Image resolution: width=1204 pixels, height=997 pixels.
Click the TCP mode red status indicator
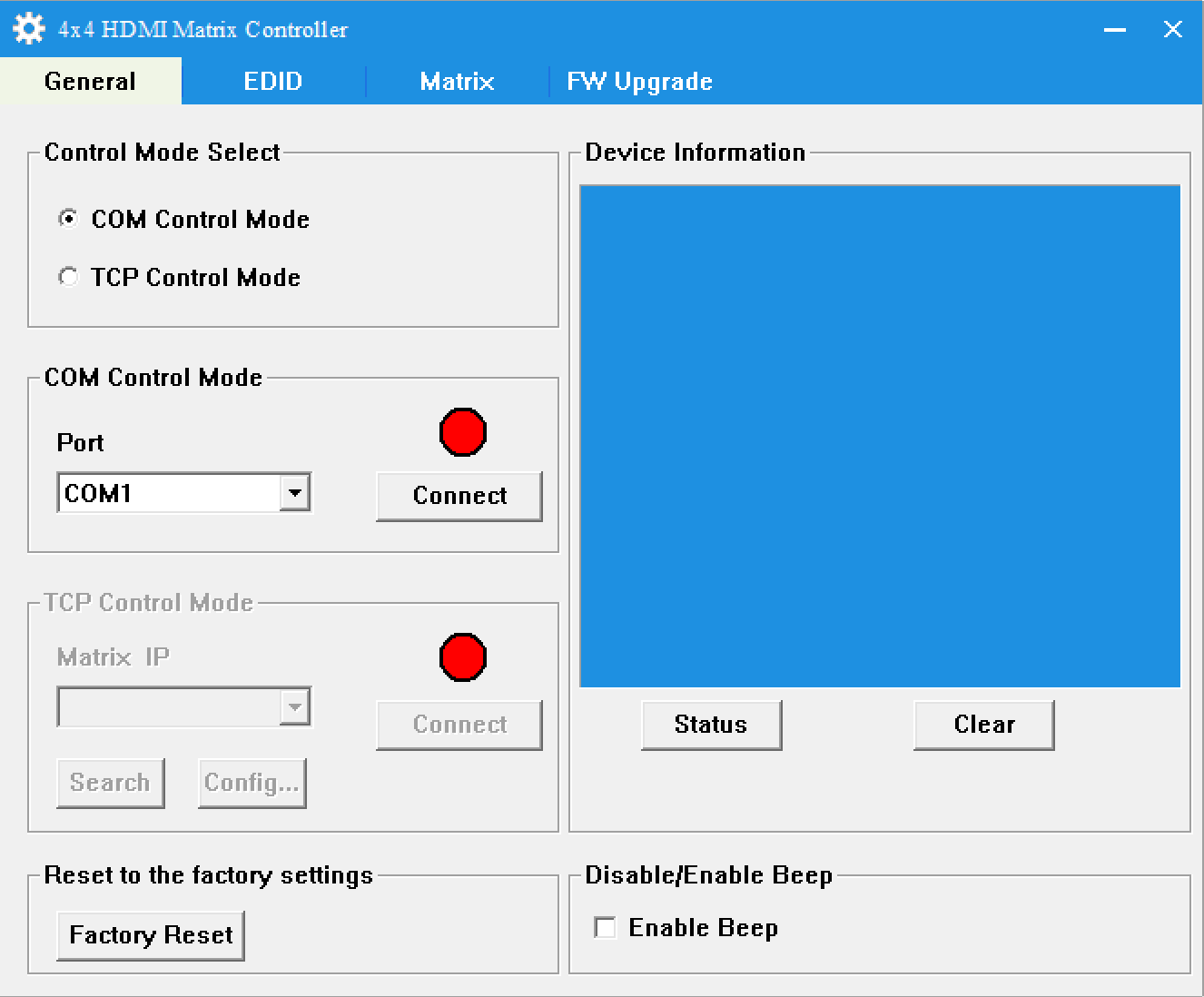463,657
